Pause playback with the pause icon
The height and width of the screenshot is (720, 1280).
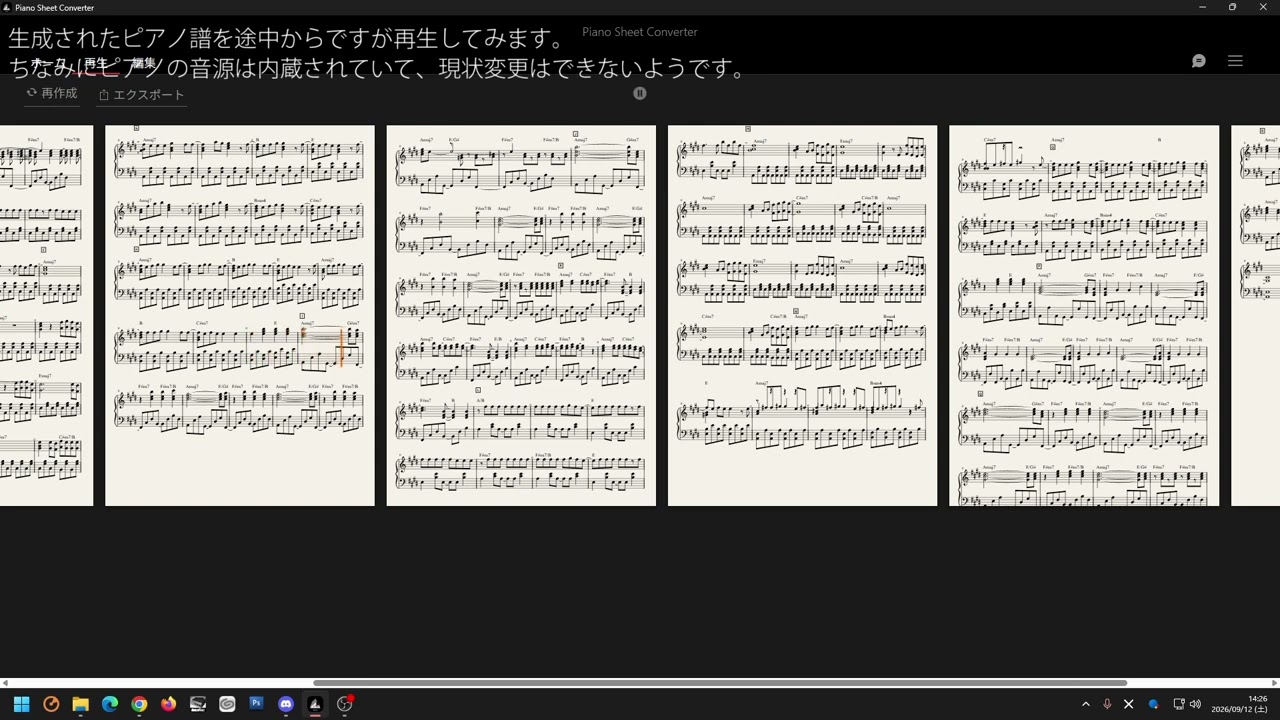pyautogui.click(x=640, y=93)
